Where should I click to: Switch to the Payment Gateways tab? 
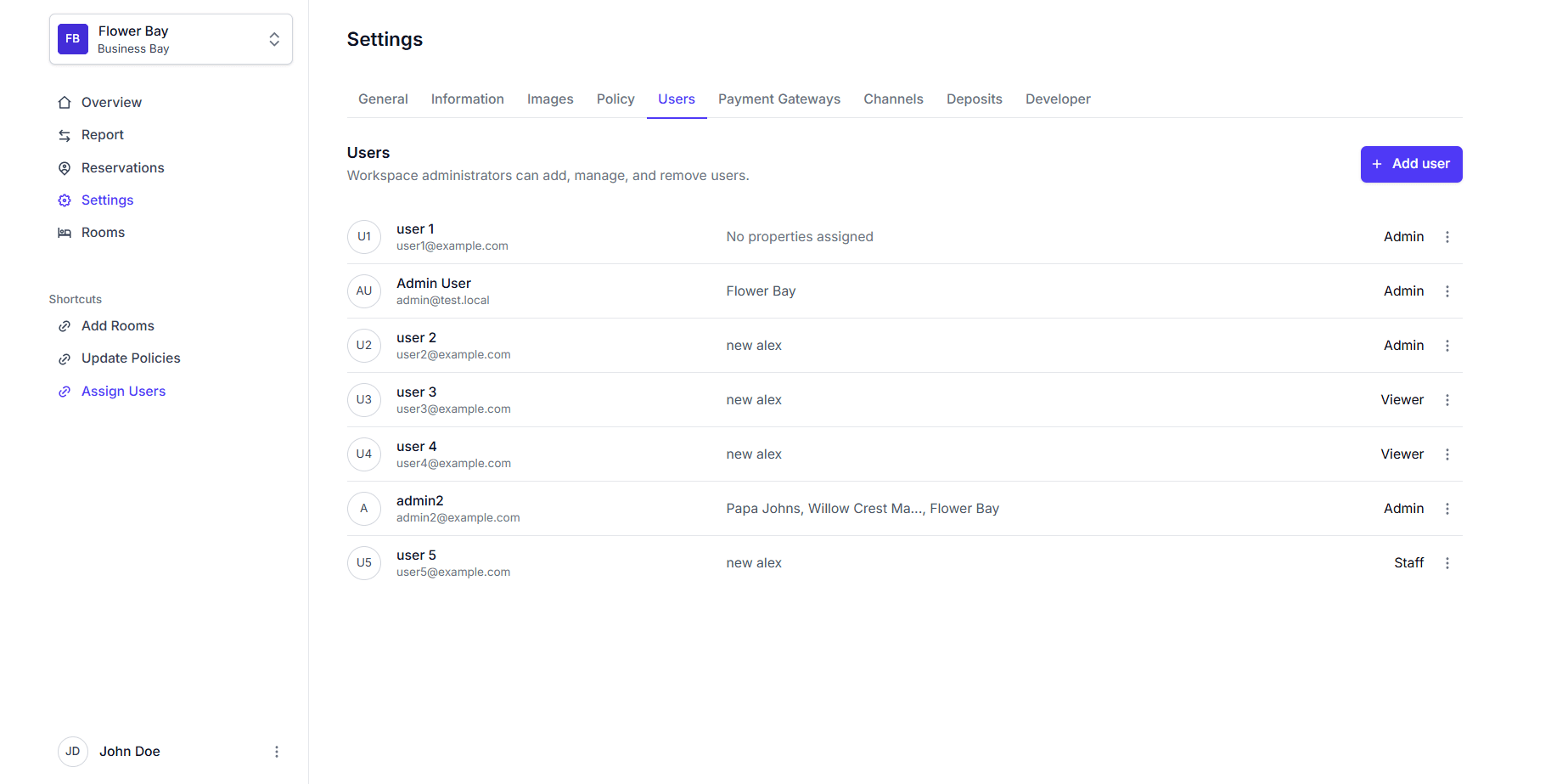pyautogui.click(x=778, y=99)
